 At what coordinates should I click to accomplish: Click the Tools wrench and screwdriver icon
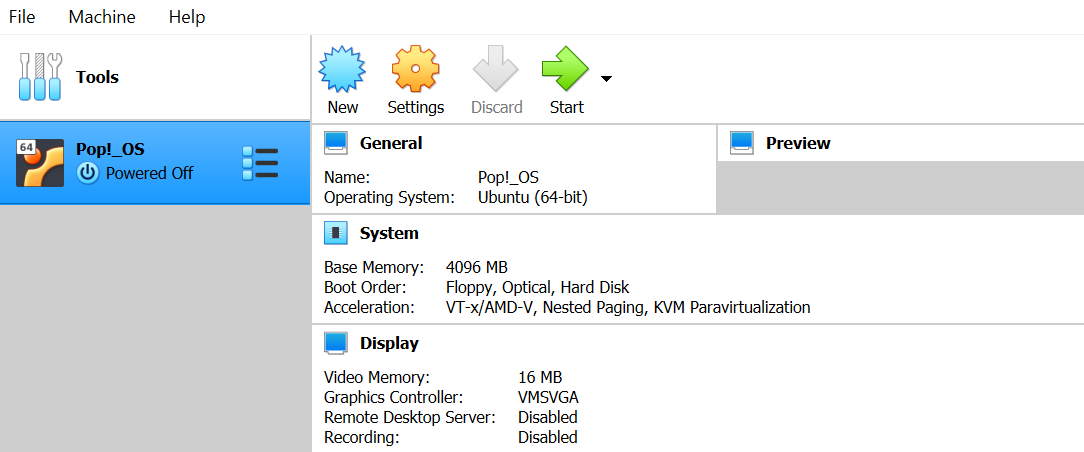39,77
